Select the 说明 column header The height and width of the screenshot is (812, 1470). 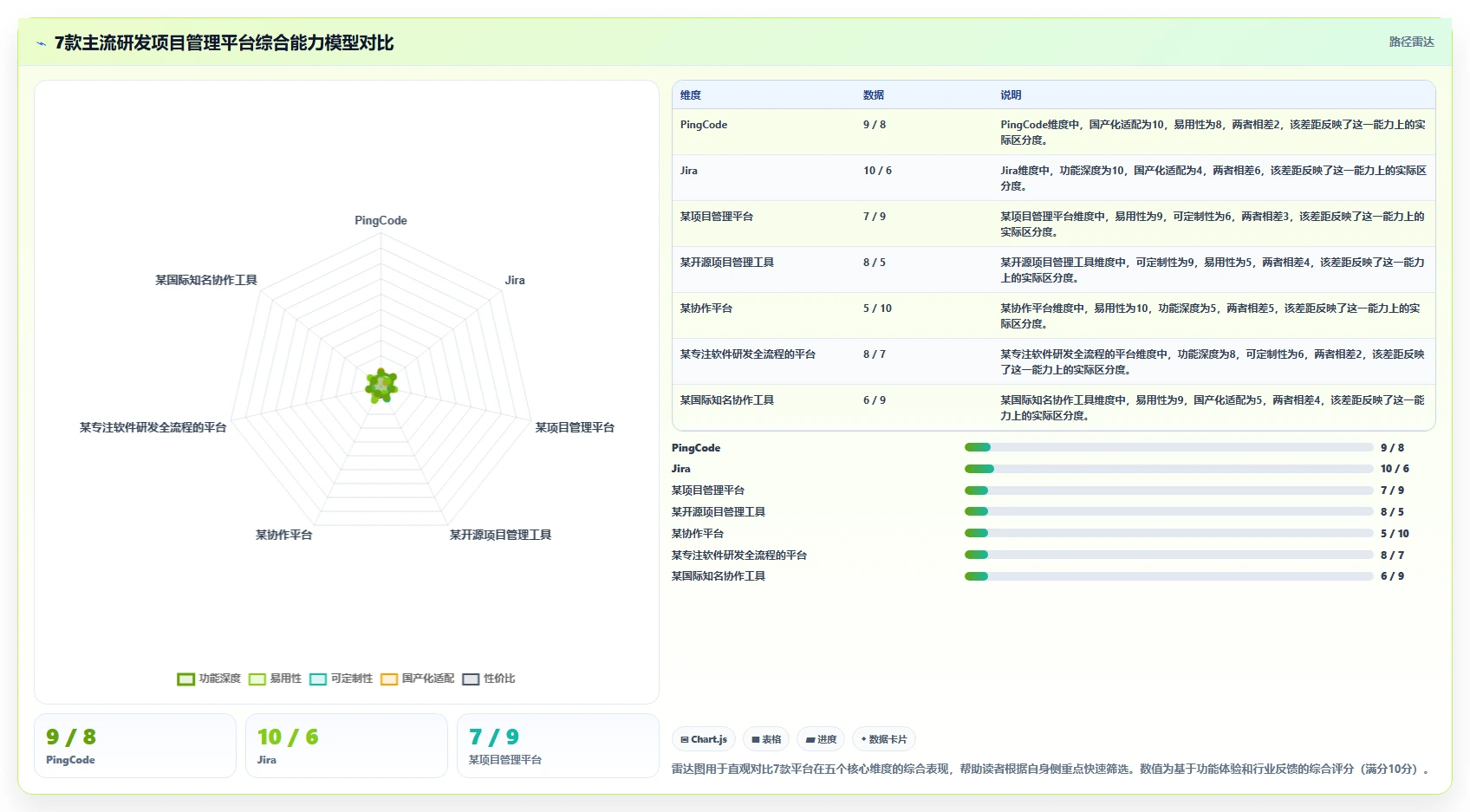pos(1011,95)
